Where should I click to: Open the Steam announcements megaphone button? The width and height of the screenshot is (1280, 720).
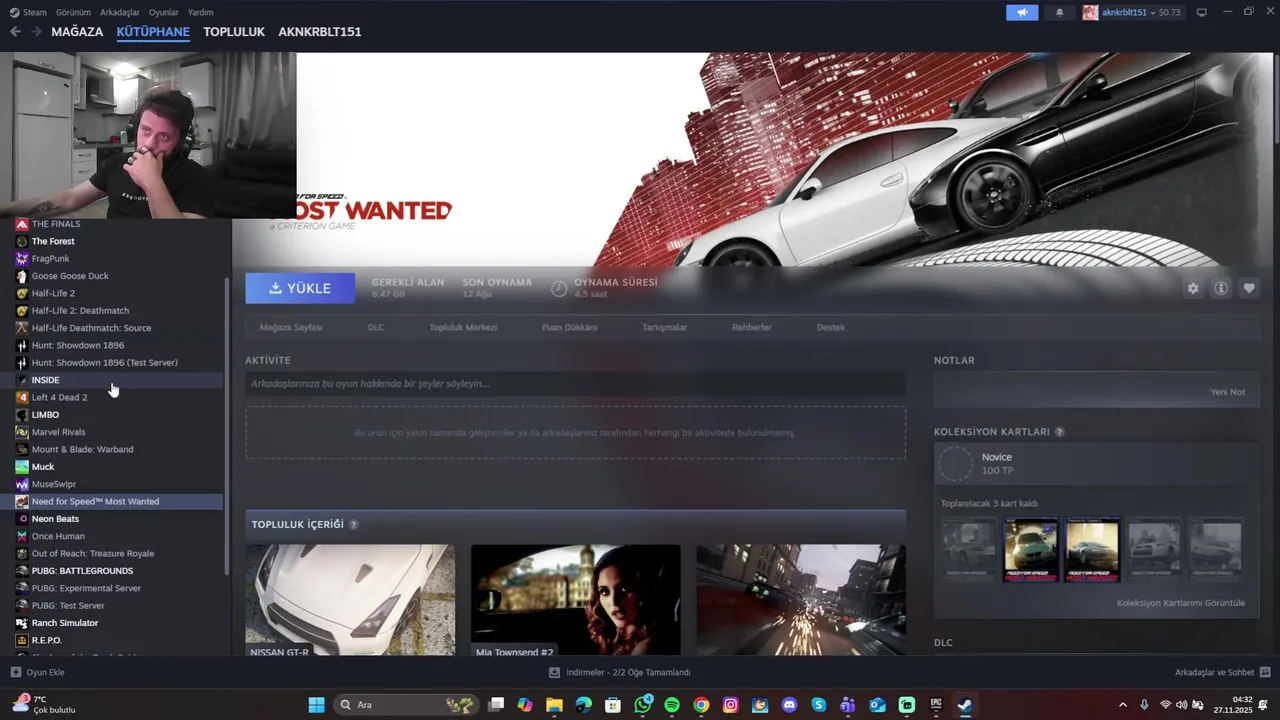pos(1022,12)
